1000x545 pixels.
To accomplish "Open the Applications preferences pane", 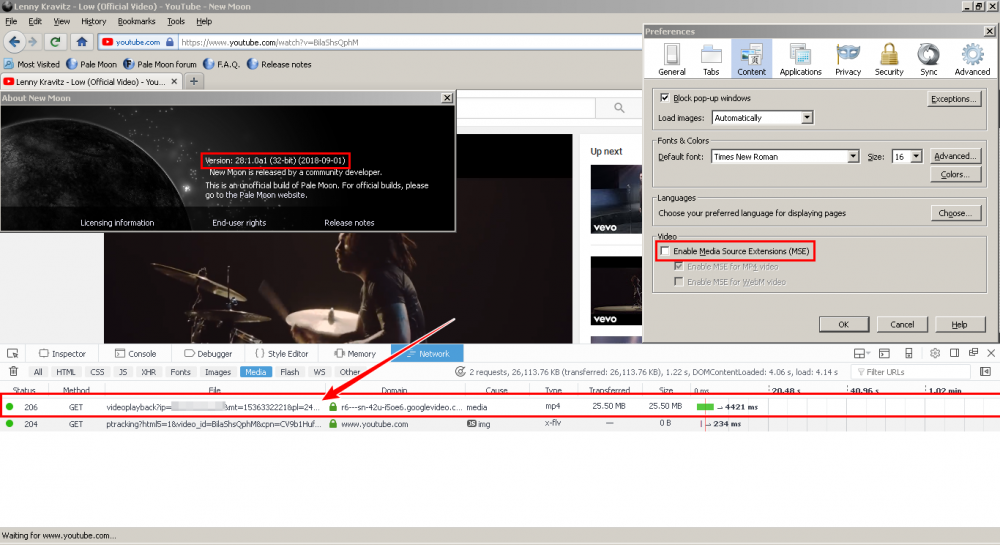I will click(800, 59).
